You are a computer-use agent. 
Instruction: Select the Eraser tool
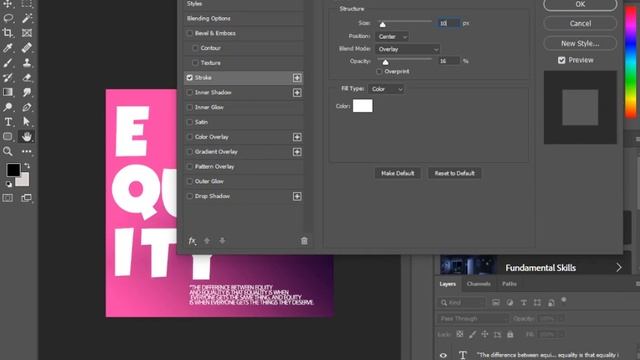tap(27, 77)
